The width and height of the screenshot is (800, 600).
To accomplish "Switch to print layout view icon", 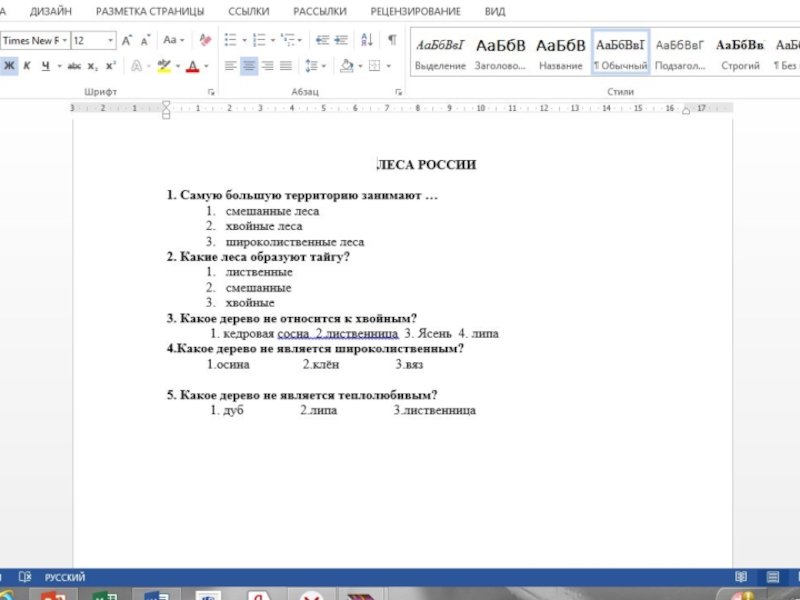I will click(773, 577).
